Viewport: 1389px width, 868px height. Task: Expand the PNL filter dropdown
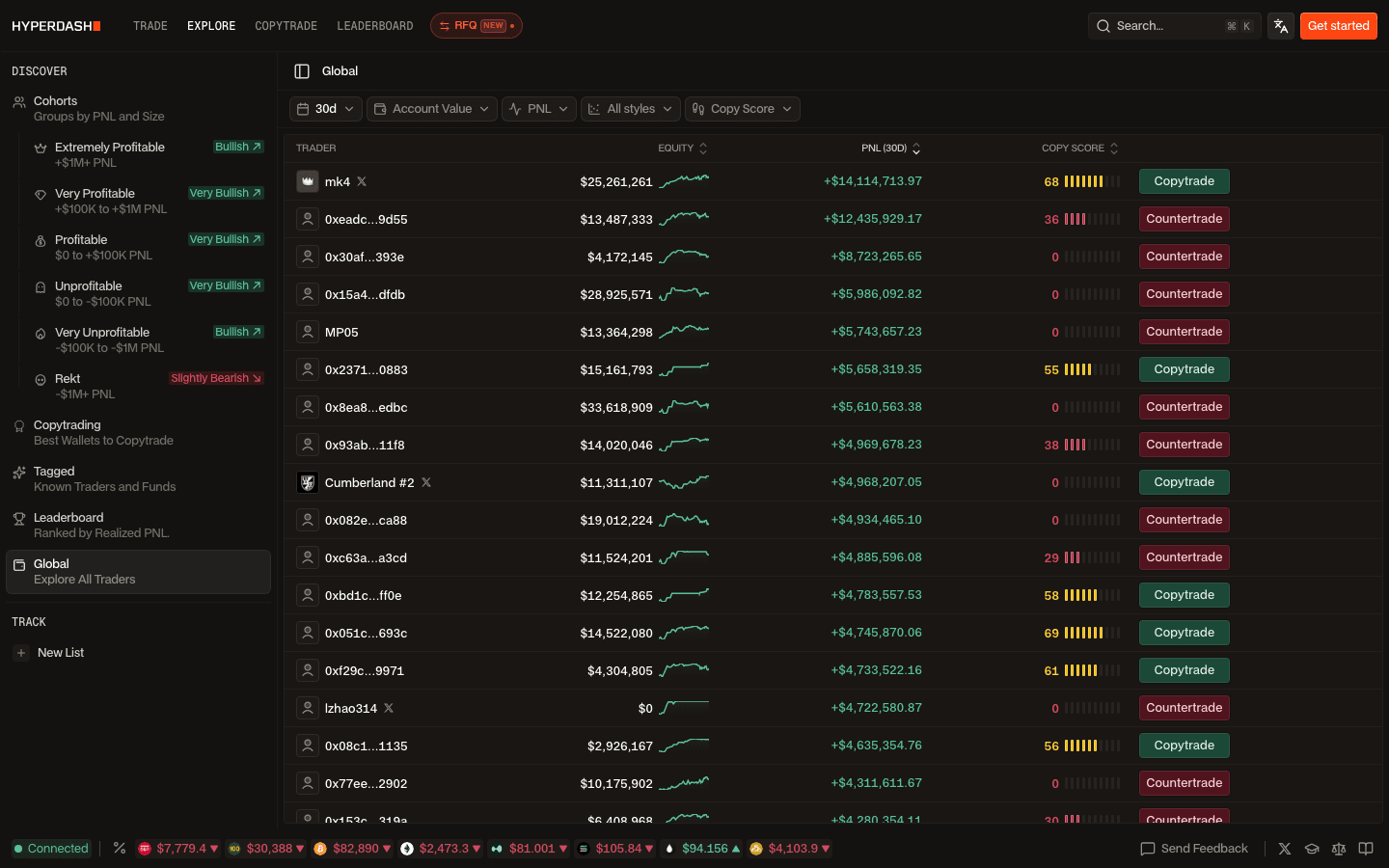(539, 109)
